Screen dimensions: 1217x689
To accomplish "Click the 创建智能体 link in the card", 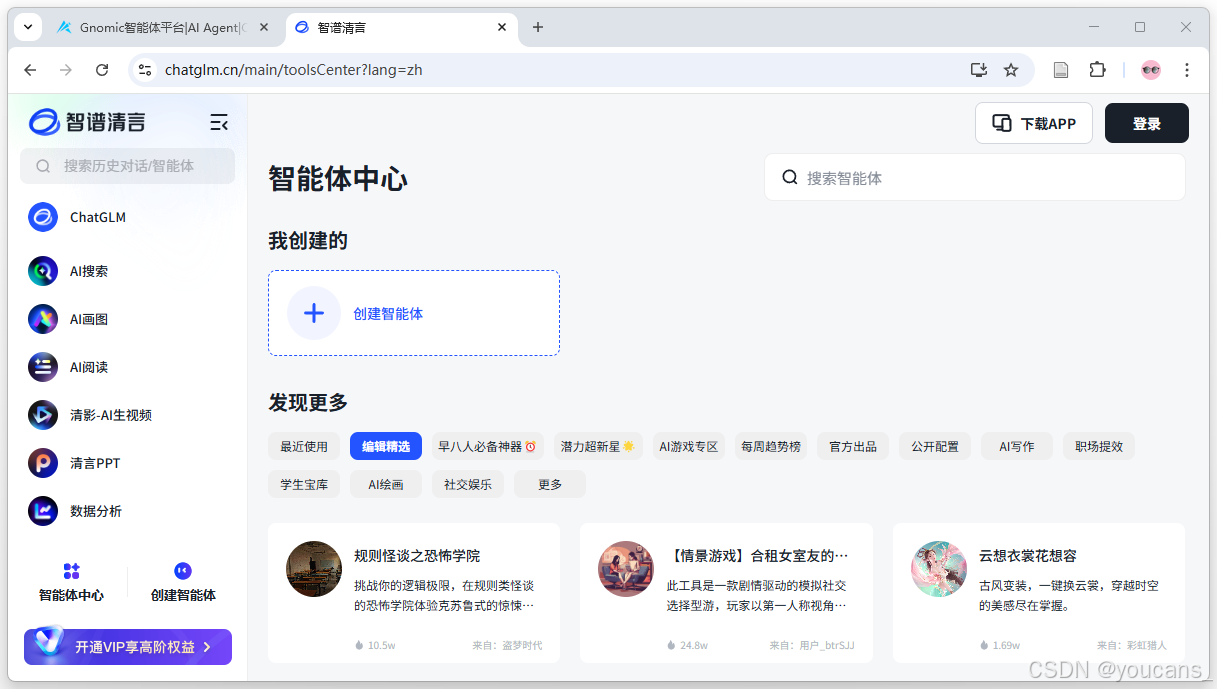I will pos(388,313).
